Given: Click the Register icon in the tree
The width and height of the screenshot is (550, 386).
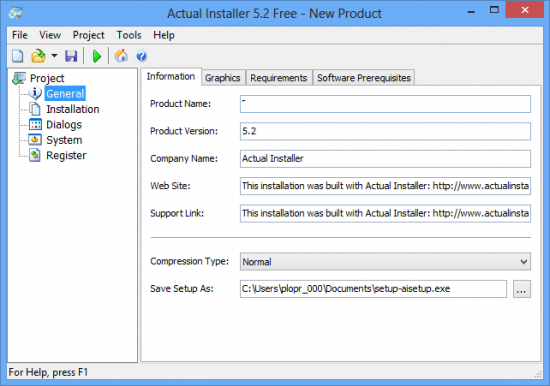Looking at the screenshot, I should [35, 155].
